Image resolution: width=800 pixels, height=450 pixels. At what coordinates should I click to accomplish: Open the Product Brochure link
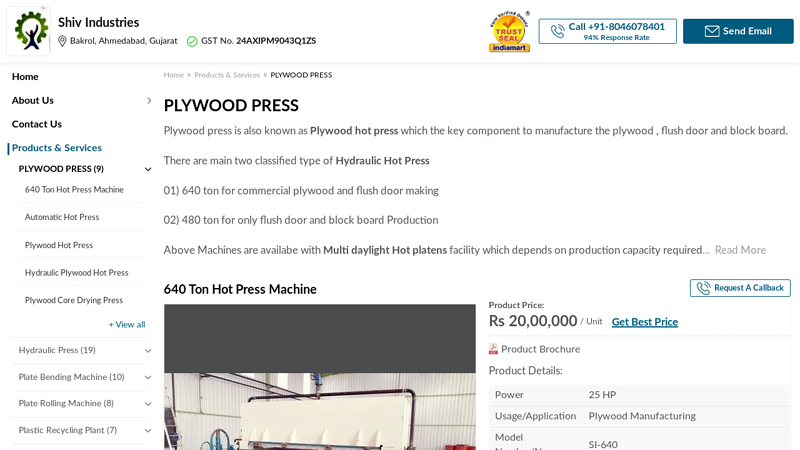pyautogui.click(x=540, y=349)
